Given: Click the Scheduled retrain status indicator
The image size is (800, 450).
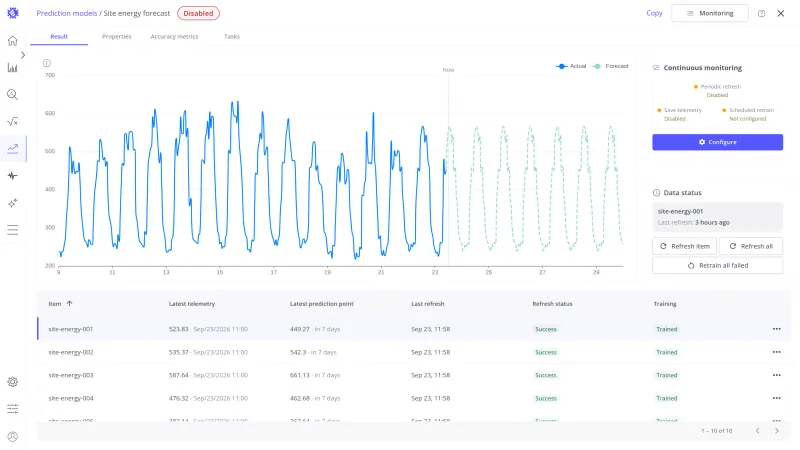Looking at the screenshot, I should [747, 114].
